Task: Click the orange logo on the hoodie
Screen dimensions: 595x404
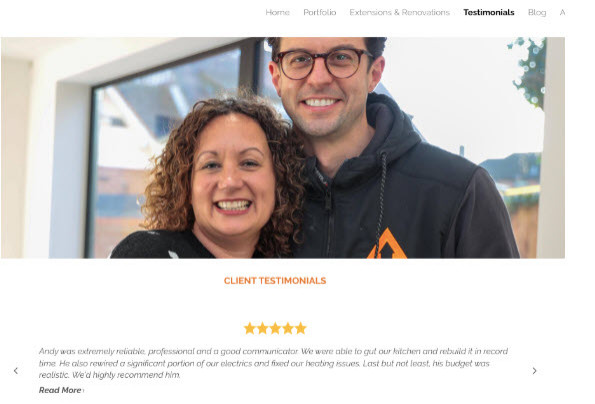Action: click(387, 244)
